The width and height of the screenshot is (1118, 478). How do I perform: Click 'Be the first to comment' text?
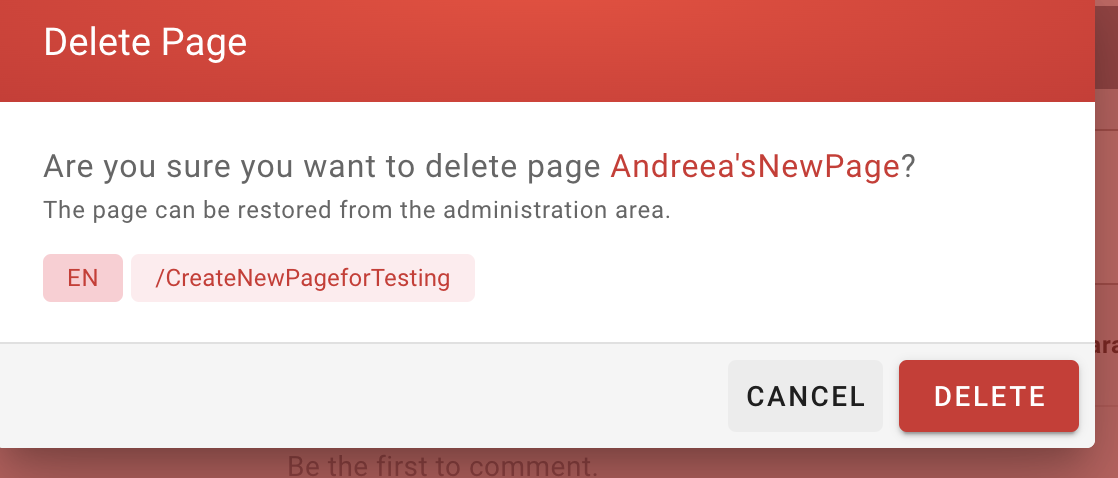point(442,466)
